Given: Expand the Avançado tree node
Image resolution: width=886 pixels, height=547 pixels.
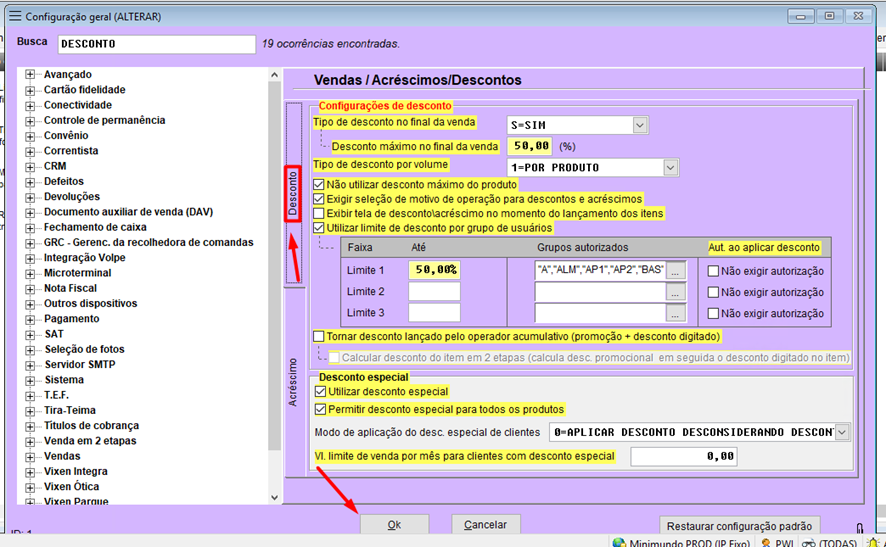Looking at the screenshot, I should pyautogui.click(x=30, y=75).
